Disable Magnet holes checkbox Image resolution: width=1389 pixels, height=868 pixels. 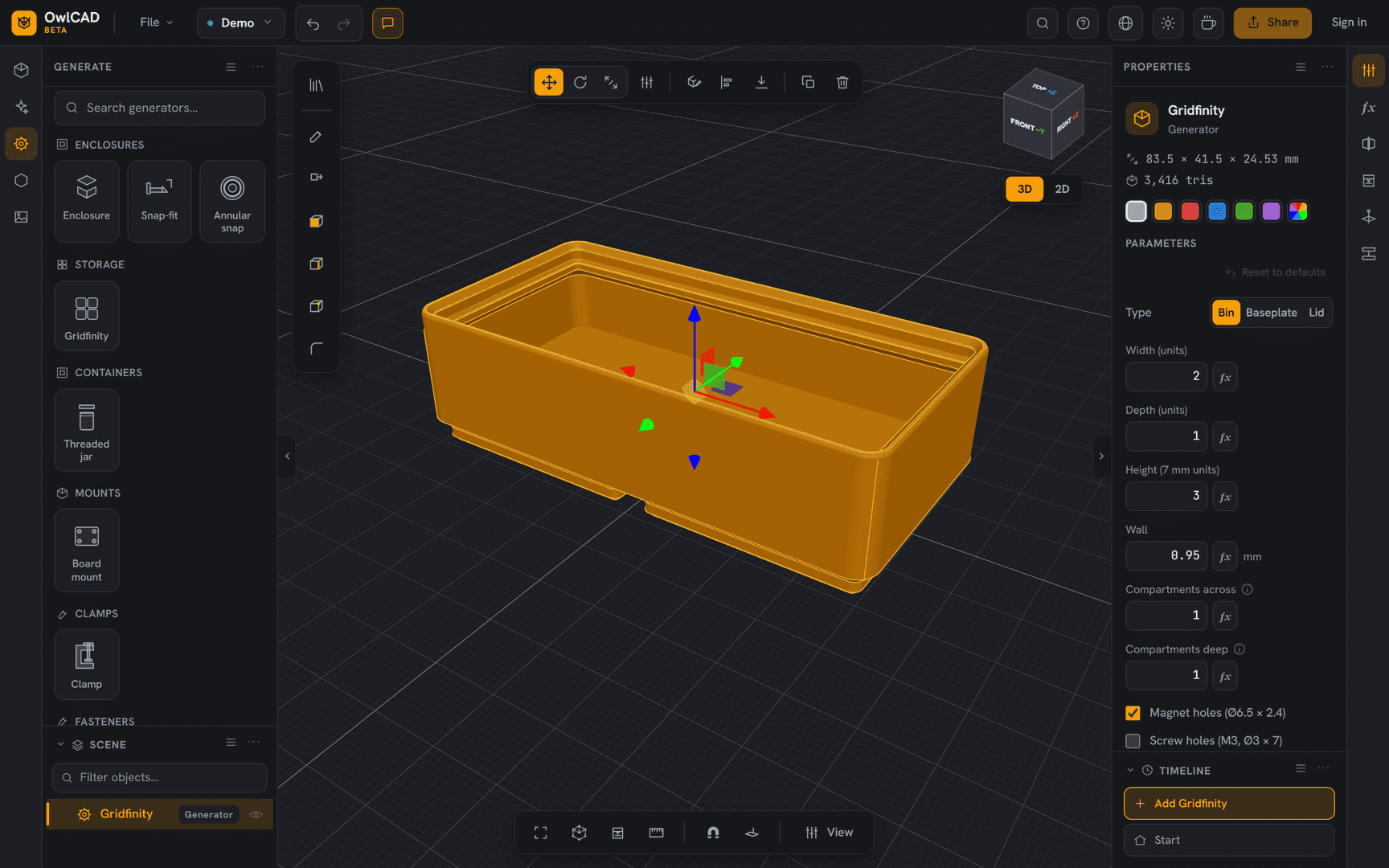tap(1133, 713)
